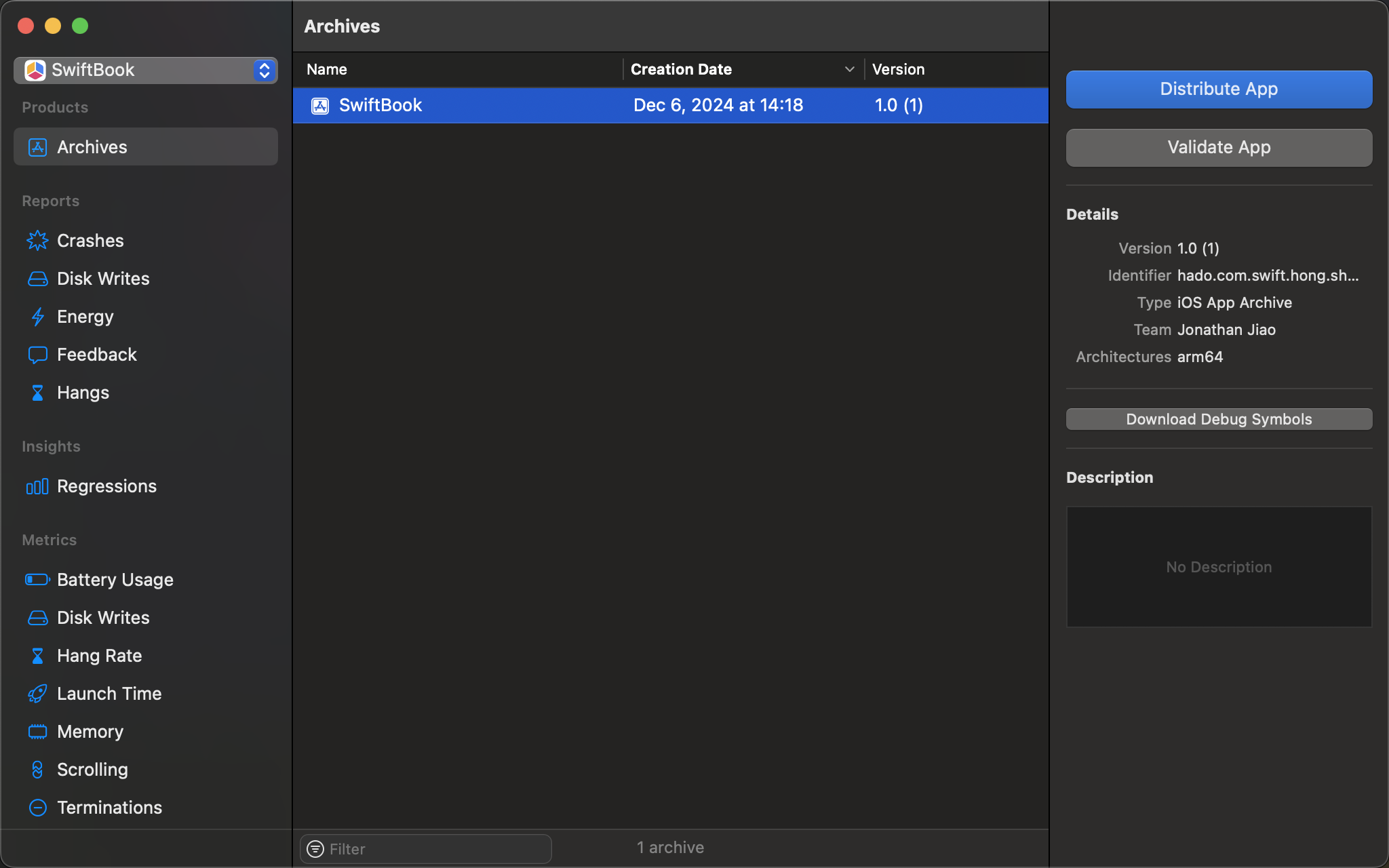Toggle Creation Date sort order chevron
Viewport: 1389px width, 868px height.
[849, 69]
